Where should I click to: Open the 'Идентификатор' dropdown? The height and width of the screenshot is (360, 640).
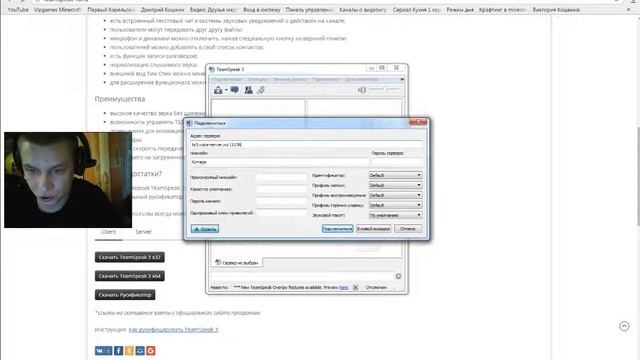click(396, 175)
